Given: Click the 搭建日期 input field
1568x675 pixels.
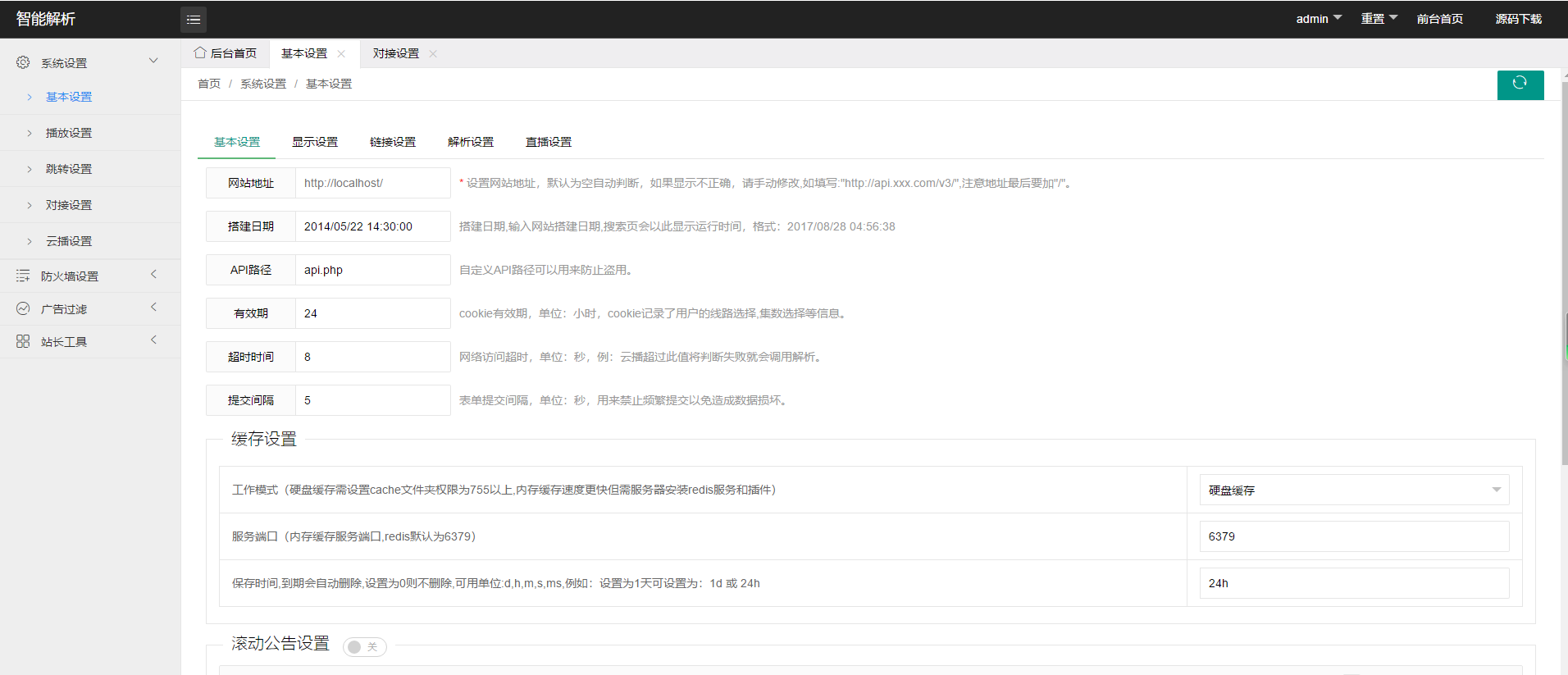Looking at the screenshot, I should coord(373,226).
